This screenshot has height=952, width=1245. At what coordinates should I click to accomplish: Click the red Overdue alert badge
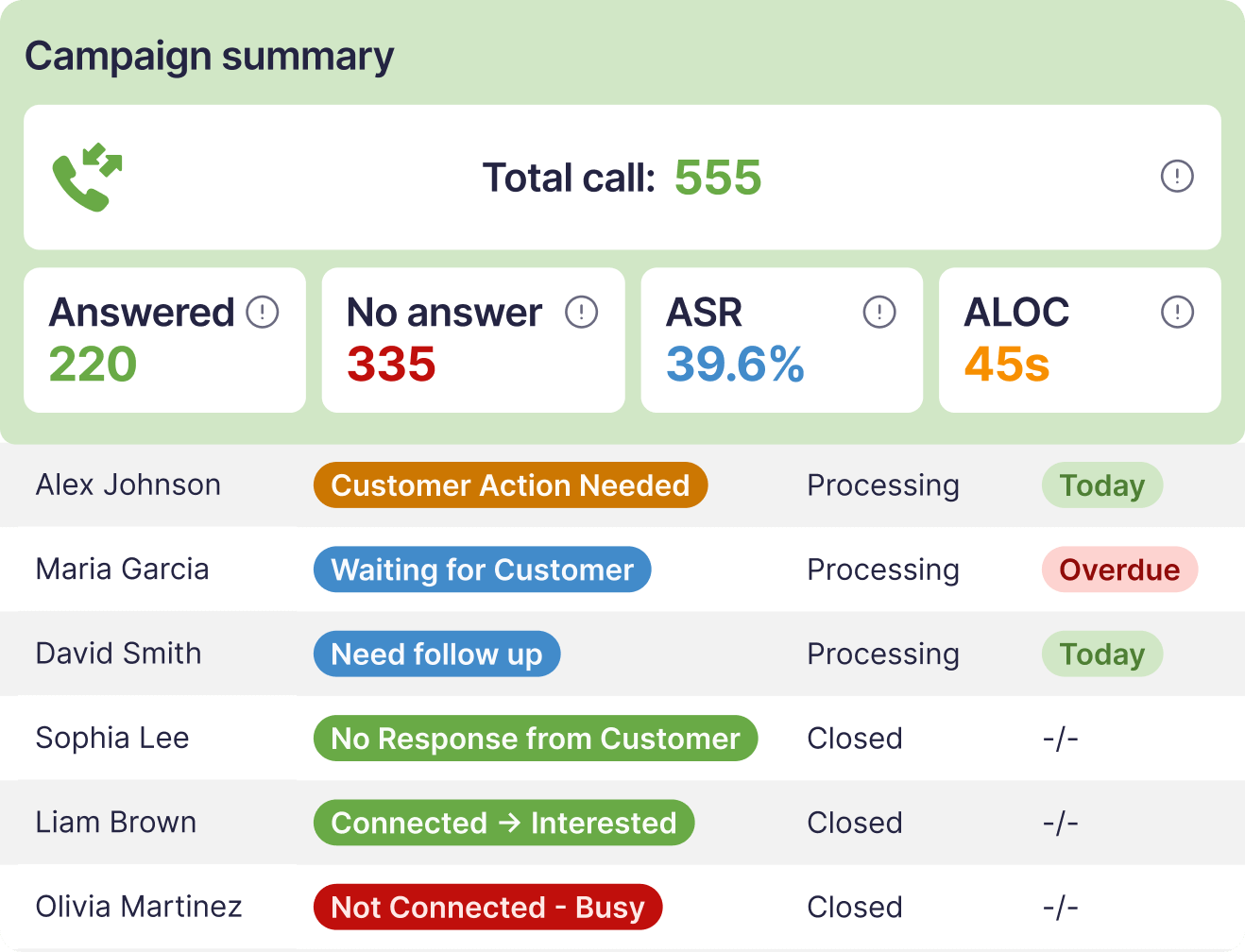(x=1119, y=569)
